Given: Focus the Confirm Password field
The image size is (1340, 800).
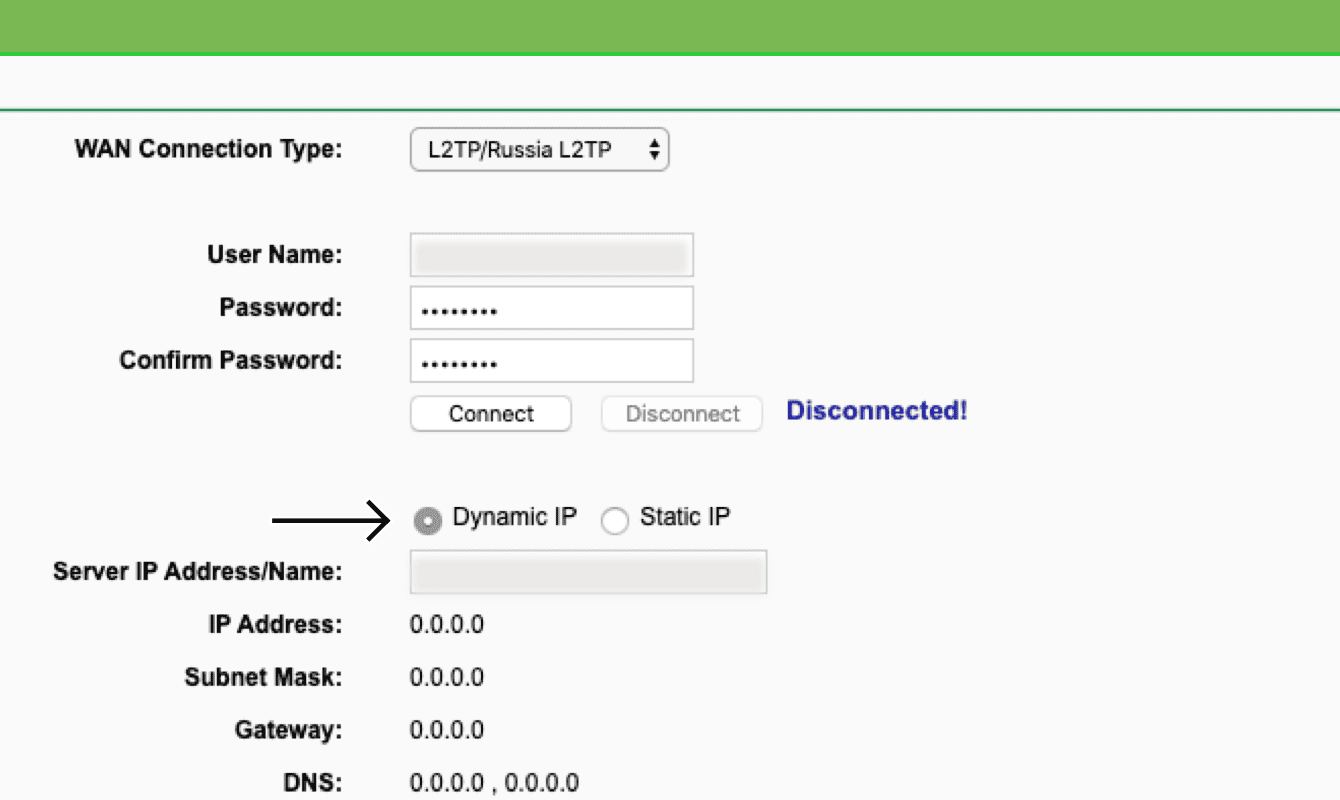Looking at the screenshot, I should click(x=551, y=360).
